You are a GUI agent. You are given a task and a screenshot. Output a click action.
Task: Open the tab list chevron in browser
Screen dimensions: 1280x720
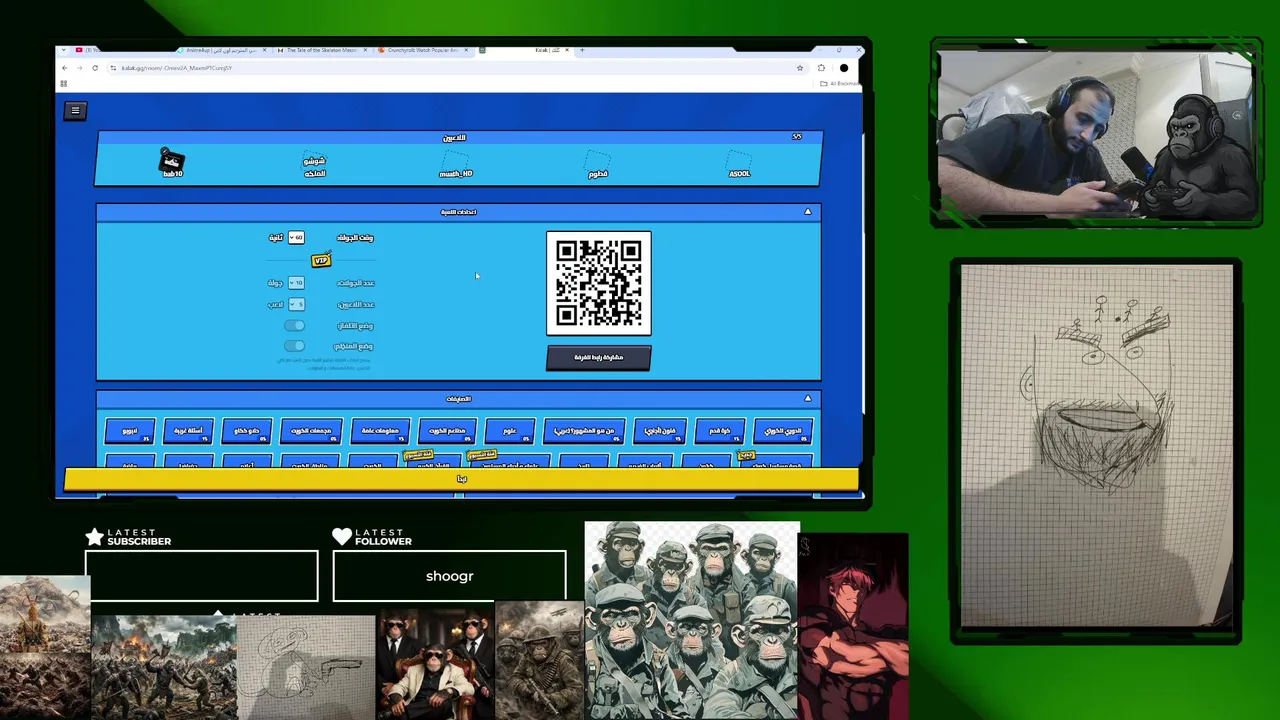[66, 50]
